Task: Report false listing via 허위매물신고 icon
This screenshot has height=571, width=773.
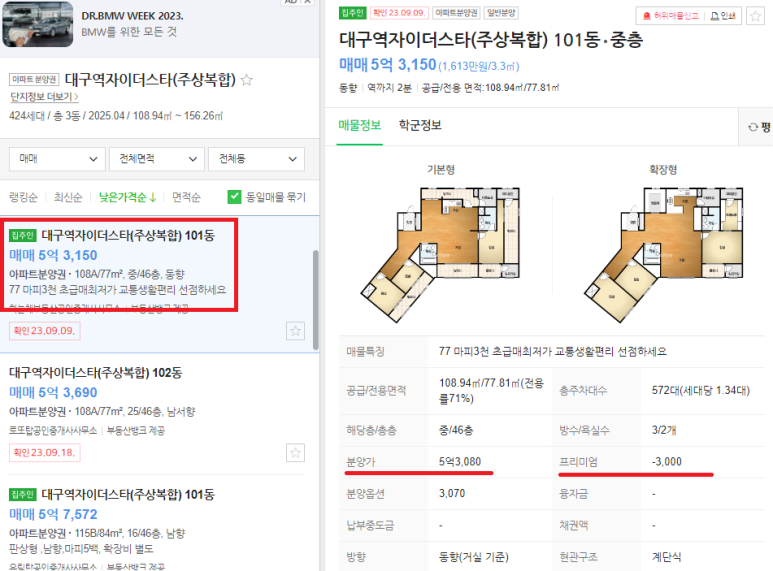Action: coord(647,16)
